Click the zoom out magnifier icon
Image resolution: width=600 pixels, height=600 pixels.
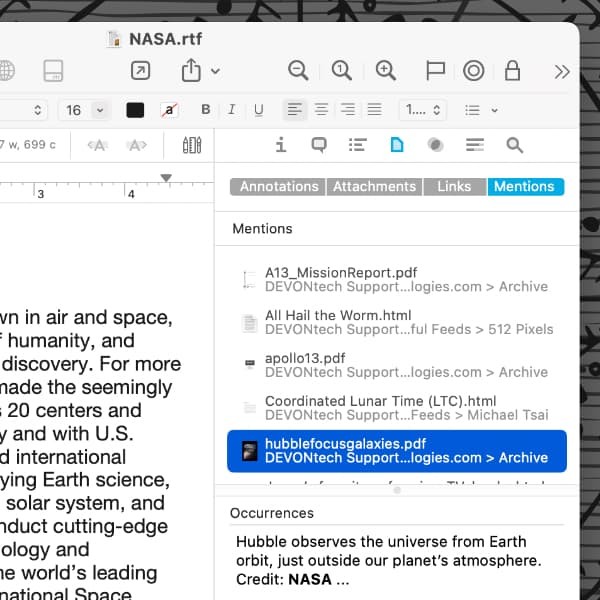pyautogui.click(x=298, y=70)
